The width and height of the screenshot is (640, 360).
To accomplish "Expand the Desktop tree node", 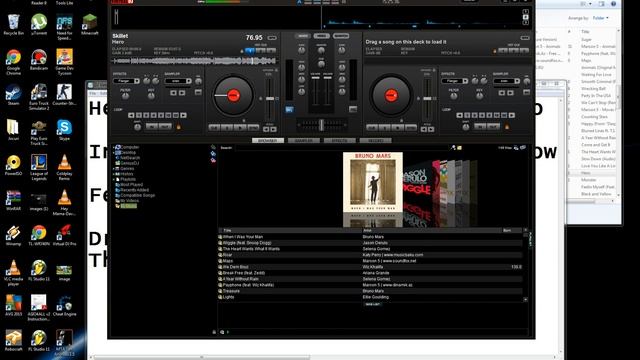I will [x=114, y=152].
